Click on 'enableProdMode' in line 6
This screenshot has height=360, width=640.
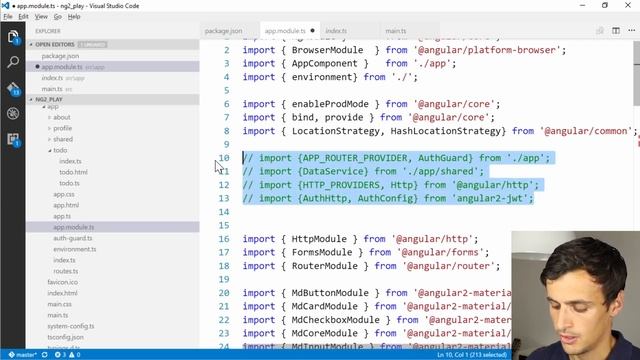click(330, 104)
